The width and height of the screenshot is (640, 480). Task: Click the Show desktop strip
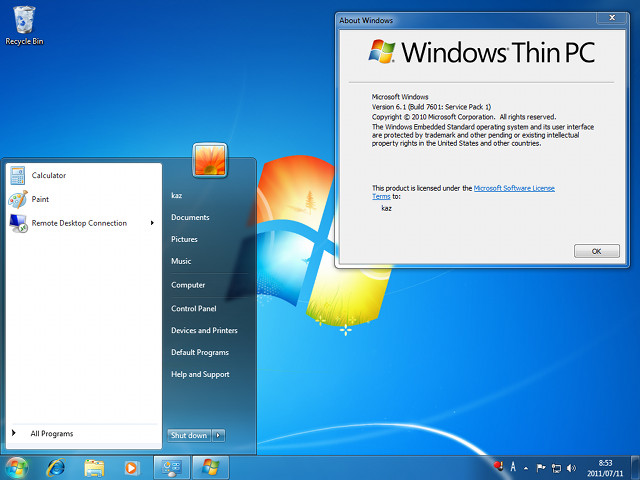635,468
